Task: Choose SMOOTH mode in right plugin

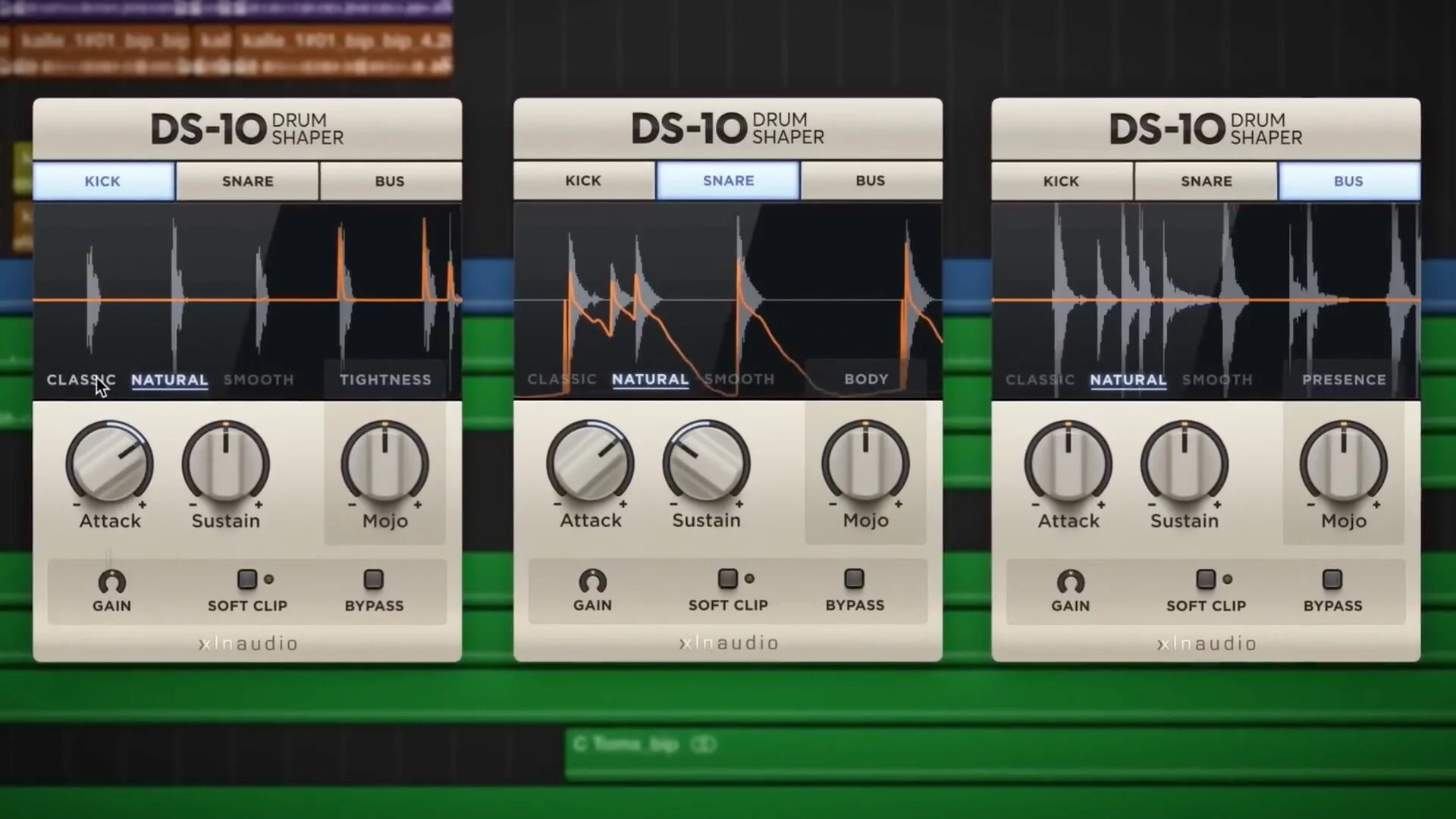Action: (x=1217, y=379)
